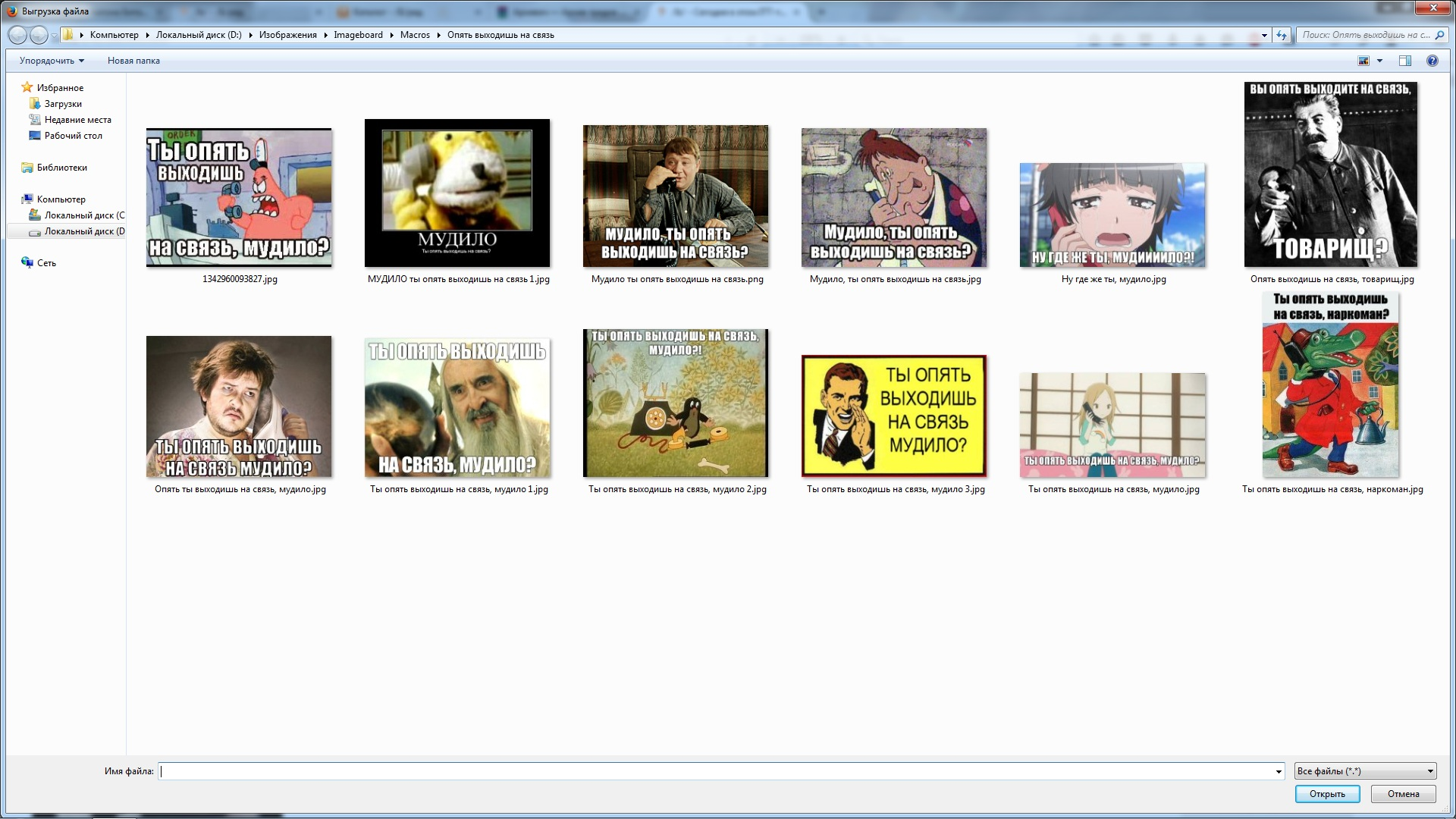
Task: Open the Упорядочить menu
Action: (x=52, y=61)
